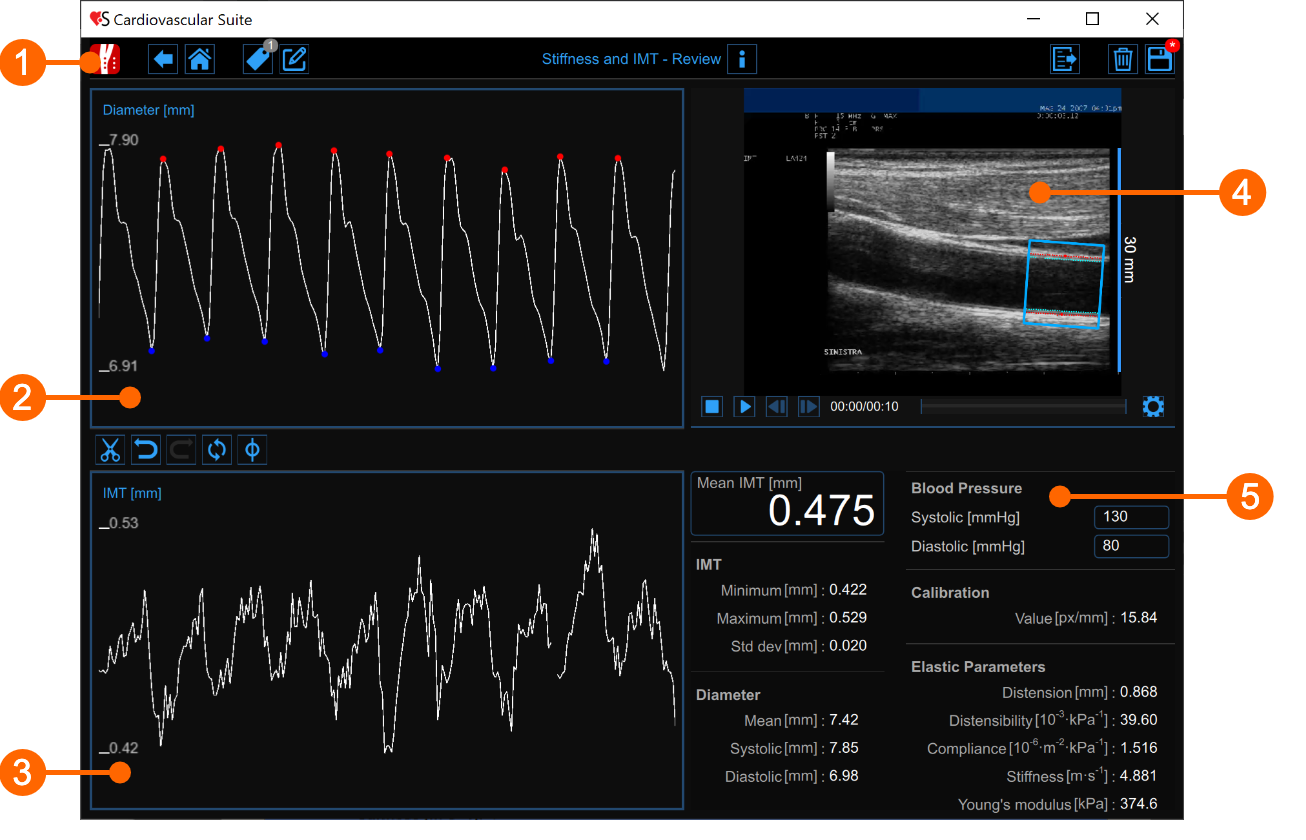Step back one video frame

point(776,407)
